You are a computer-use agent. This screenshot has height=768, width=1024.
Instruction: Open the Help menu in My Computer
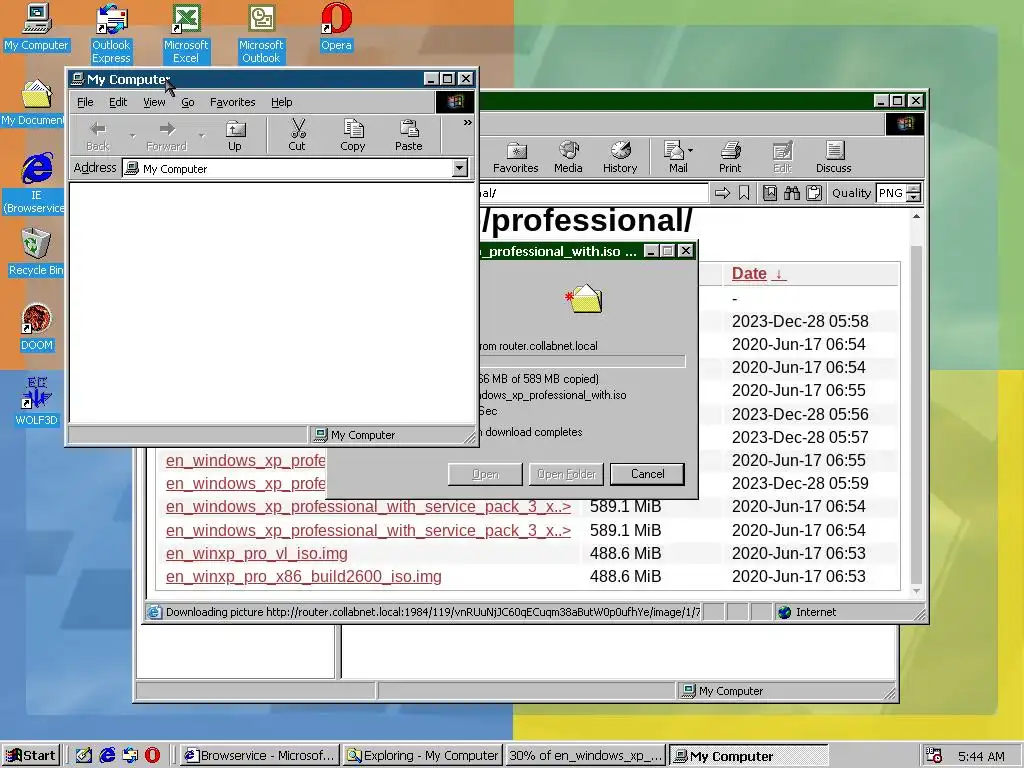click(282, 103)
